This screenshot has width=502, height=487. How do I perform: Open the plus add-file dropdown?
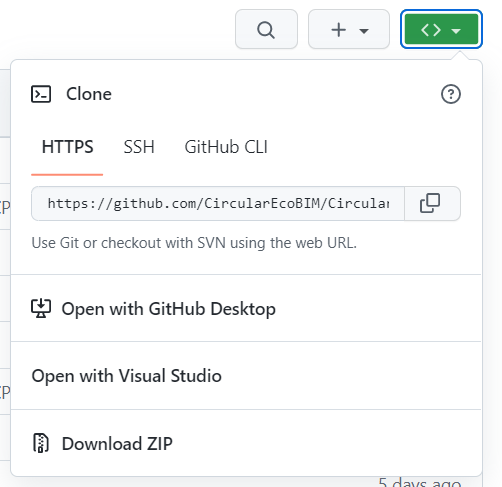pyautogui.click(x=349, y=29)
